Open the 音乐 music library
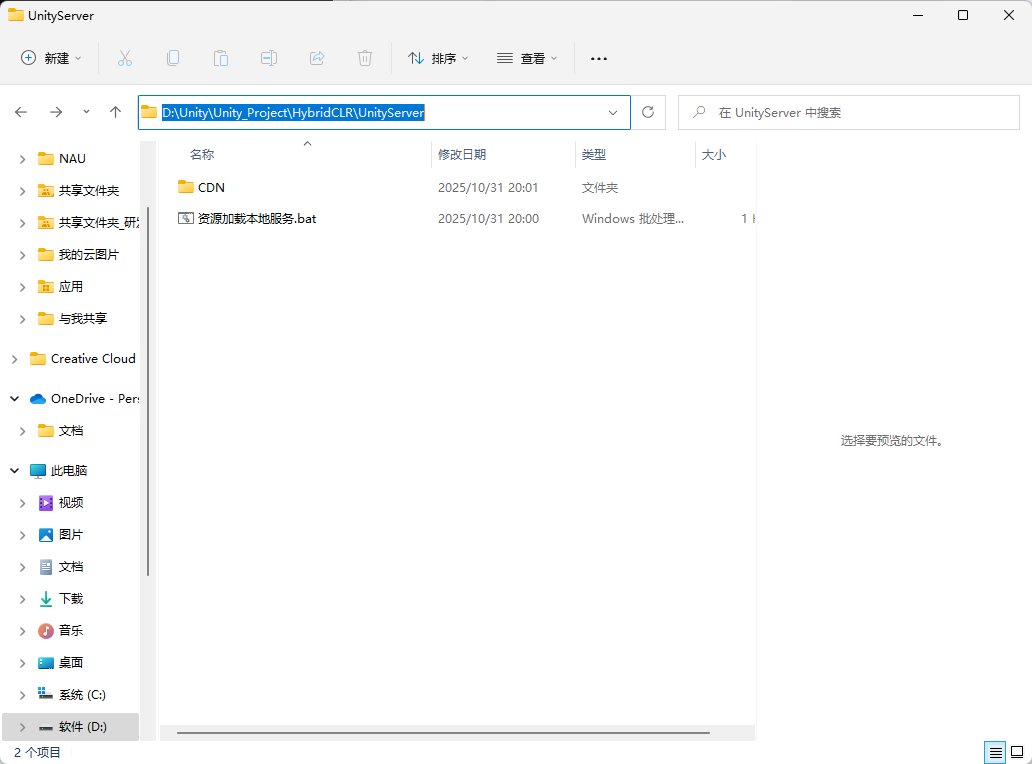This screenshot has height=764, width=1032. click(61, 630)
